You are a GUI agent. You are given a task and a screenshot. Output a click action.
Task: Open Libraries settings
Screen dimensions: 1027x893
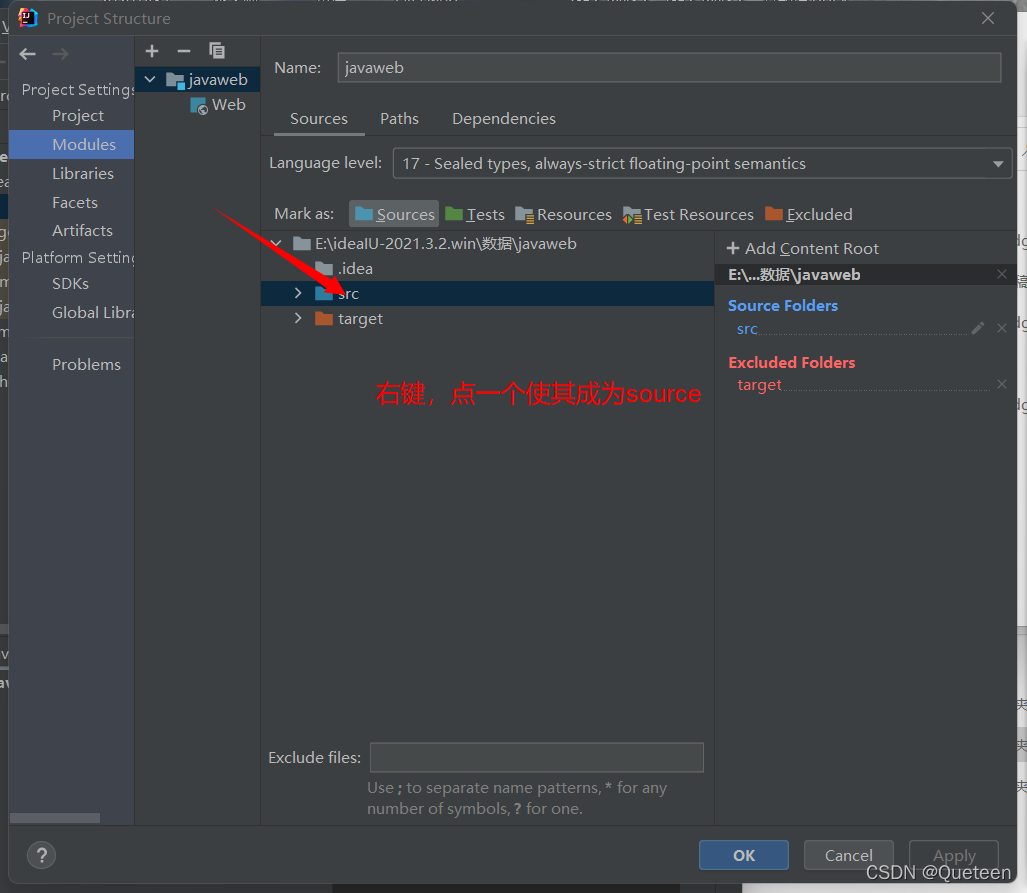click(x=83, y=174)
